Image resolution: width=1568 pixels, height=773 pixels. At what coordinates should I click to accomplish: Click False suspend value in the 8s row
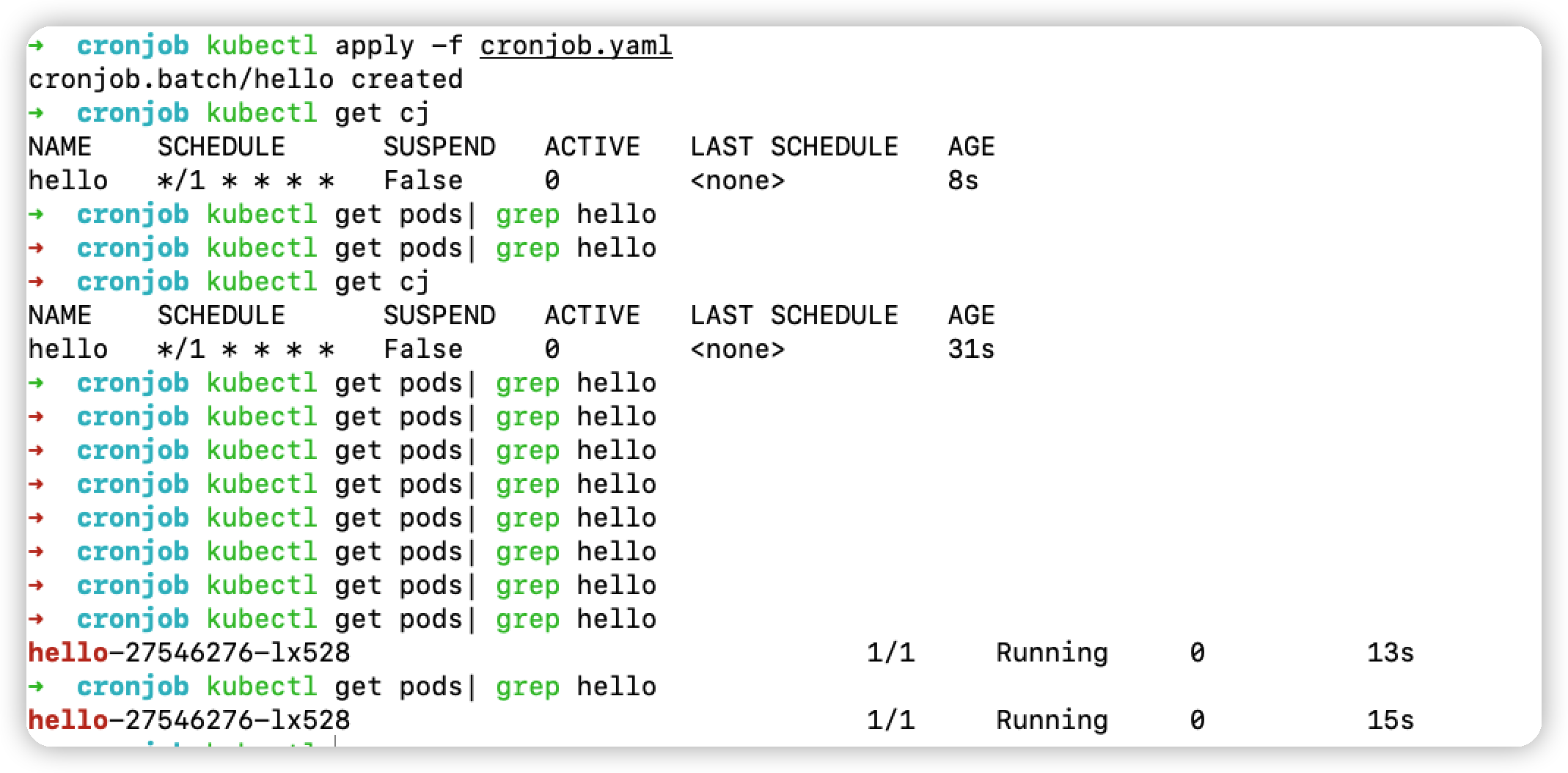[x=423, y=180]
